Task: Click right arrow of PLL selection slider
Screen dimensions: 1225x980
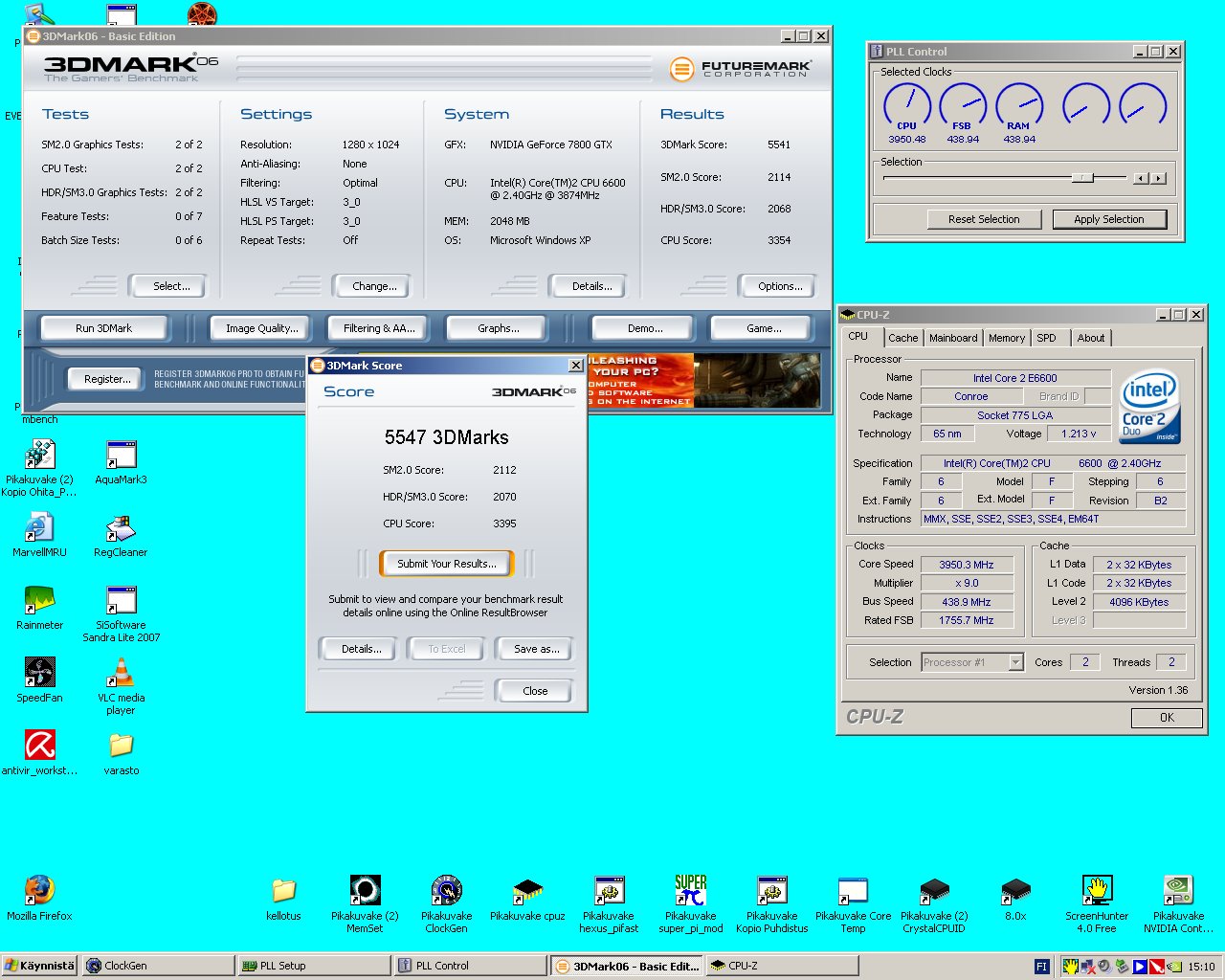Action: [1158, 178]
